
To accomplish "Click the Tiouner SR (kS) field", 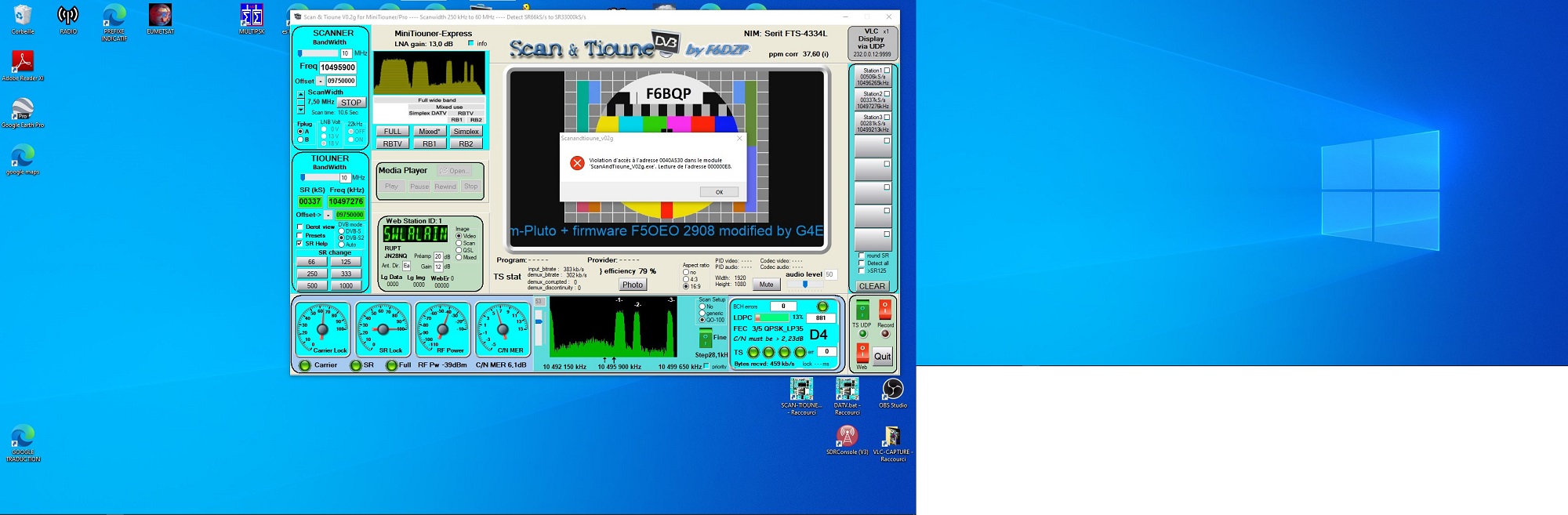I will click(x=310, y=201).
